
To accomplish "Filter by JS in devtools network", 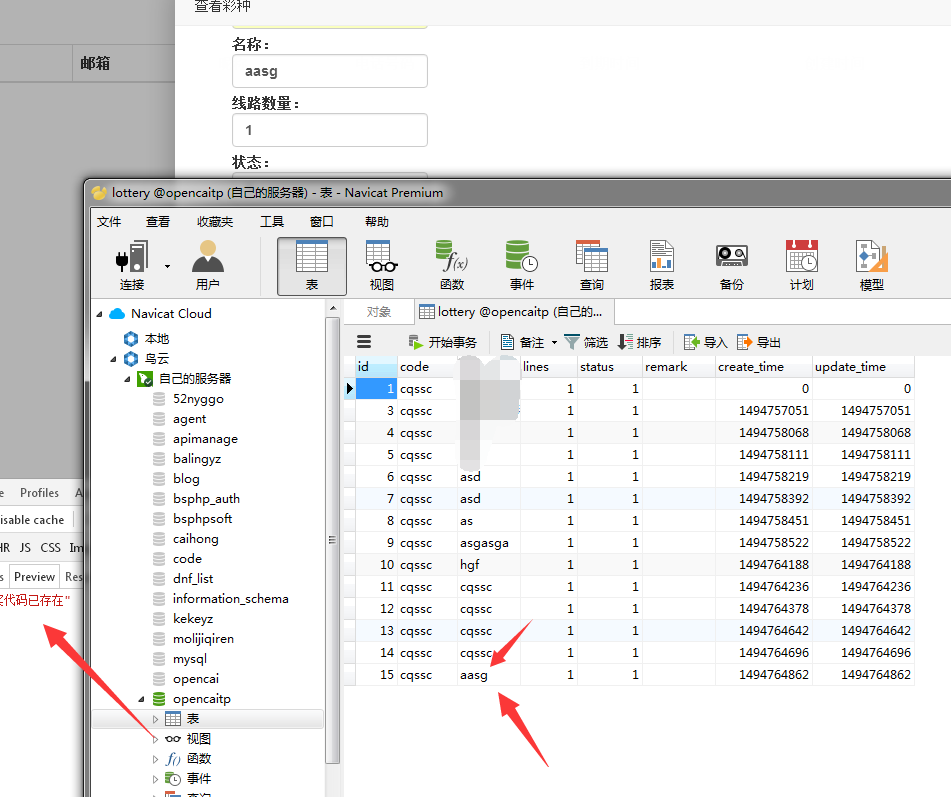I will (x=25, y=548).
